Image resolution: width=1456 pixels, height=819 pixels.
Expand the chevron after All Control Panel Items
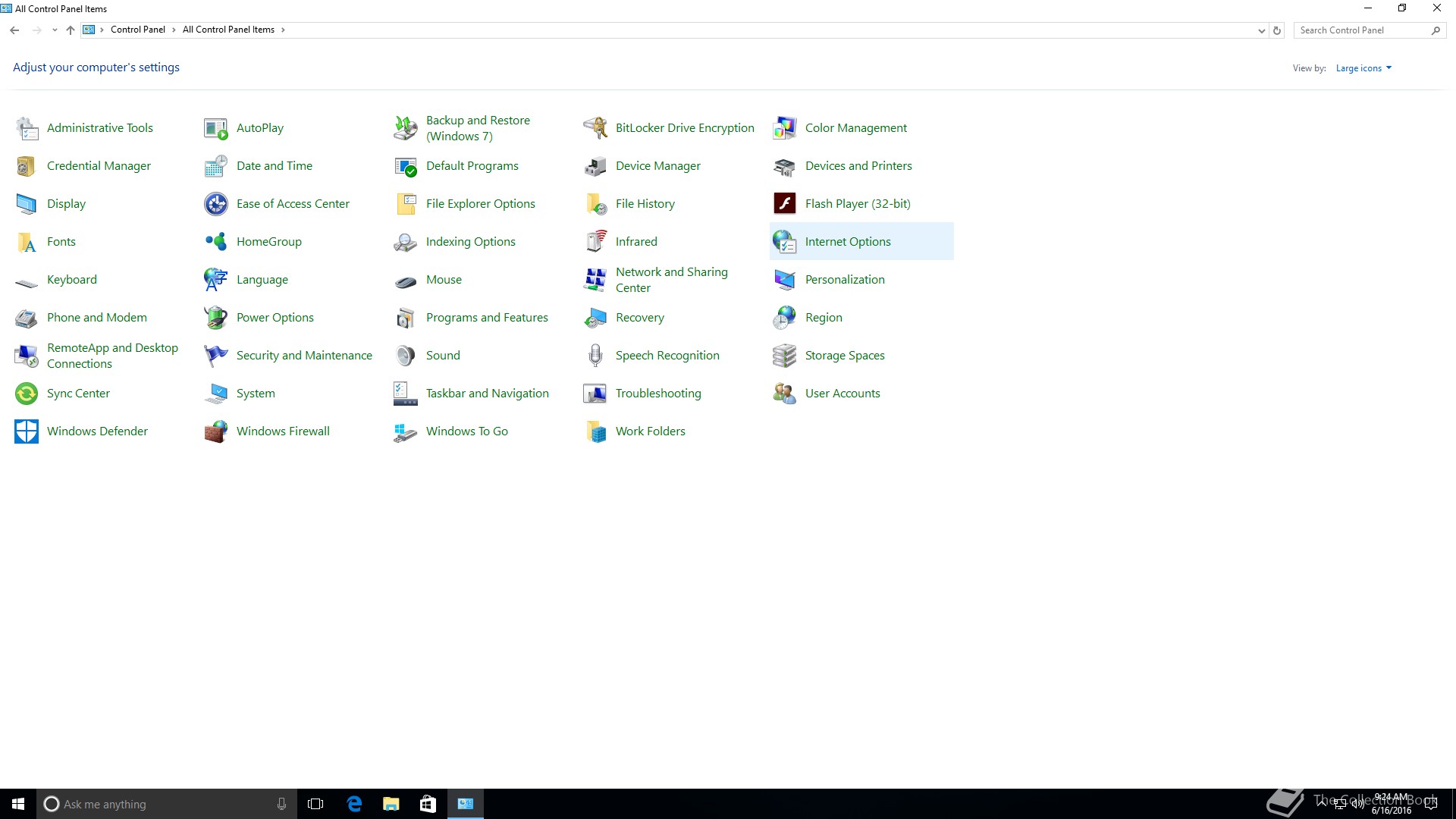pos(283,30)
